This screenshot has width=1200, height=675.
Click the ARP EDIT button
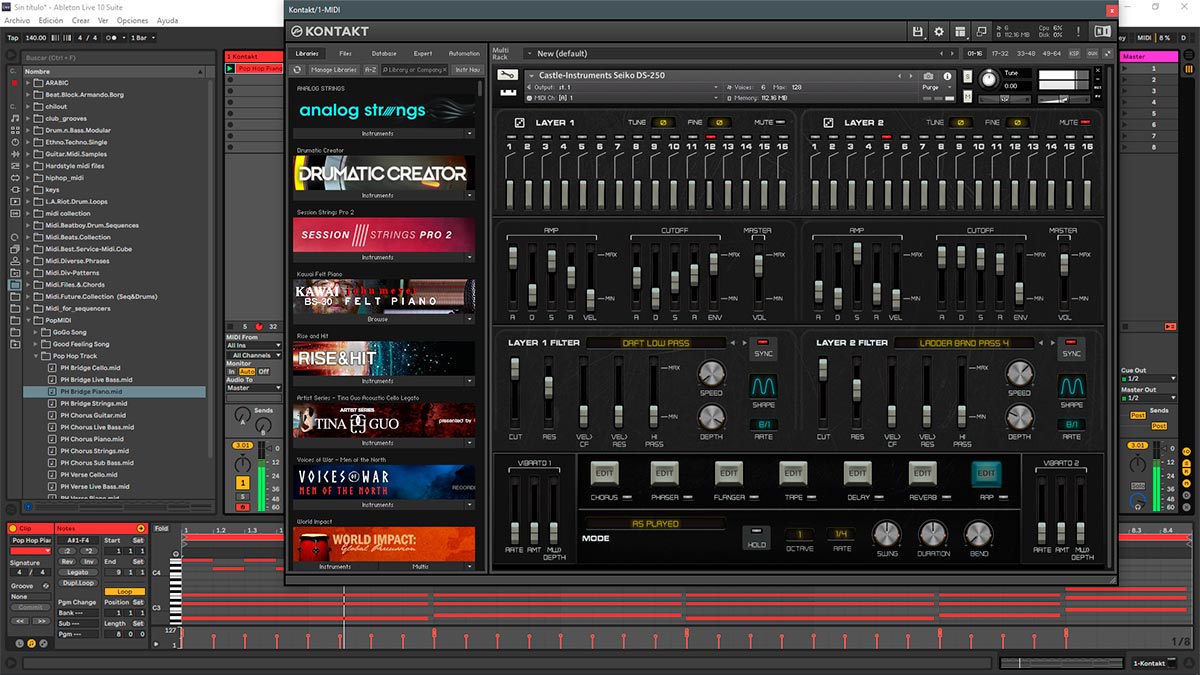tap(986, 472)
